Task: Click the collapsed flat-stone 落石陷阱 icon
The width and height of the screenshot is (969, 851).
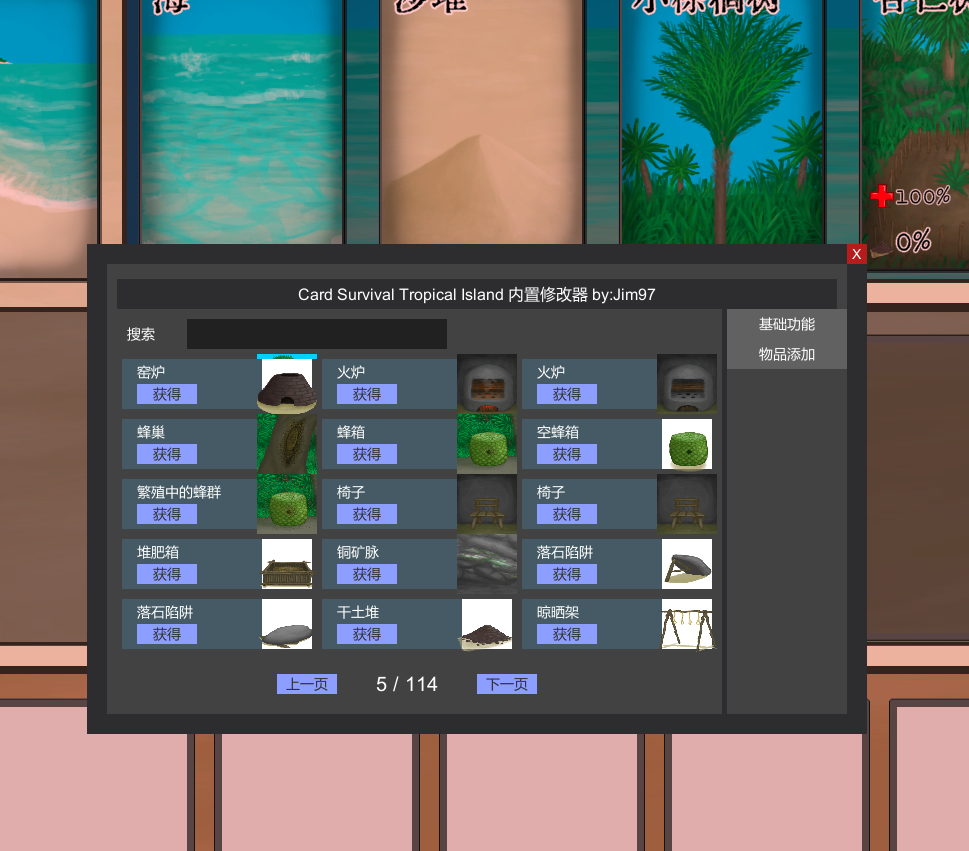Action: coord(287,624)
